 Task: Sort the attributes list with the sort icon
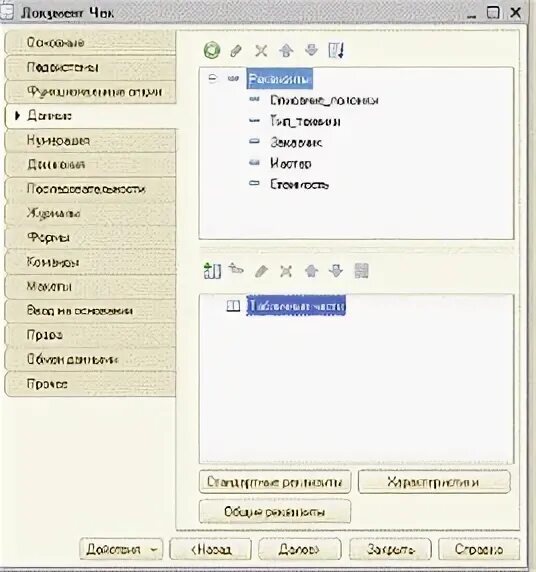click(x=336, y=50)
